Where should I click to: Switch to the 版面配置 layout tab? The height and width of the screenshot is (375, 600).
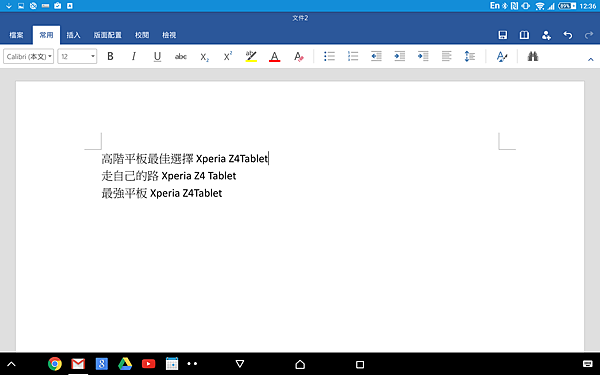coord(108,35)
